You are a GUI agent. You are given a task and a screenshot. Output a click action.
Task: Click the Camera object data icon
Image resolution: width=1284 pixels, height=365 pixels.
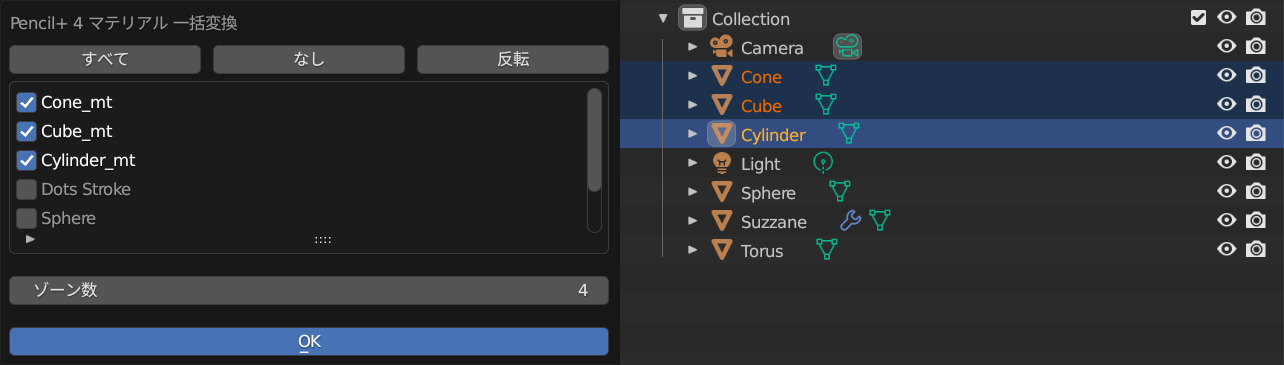click(x=847, y=46)
